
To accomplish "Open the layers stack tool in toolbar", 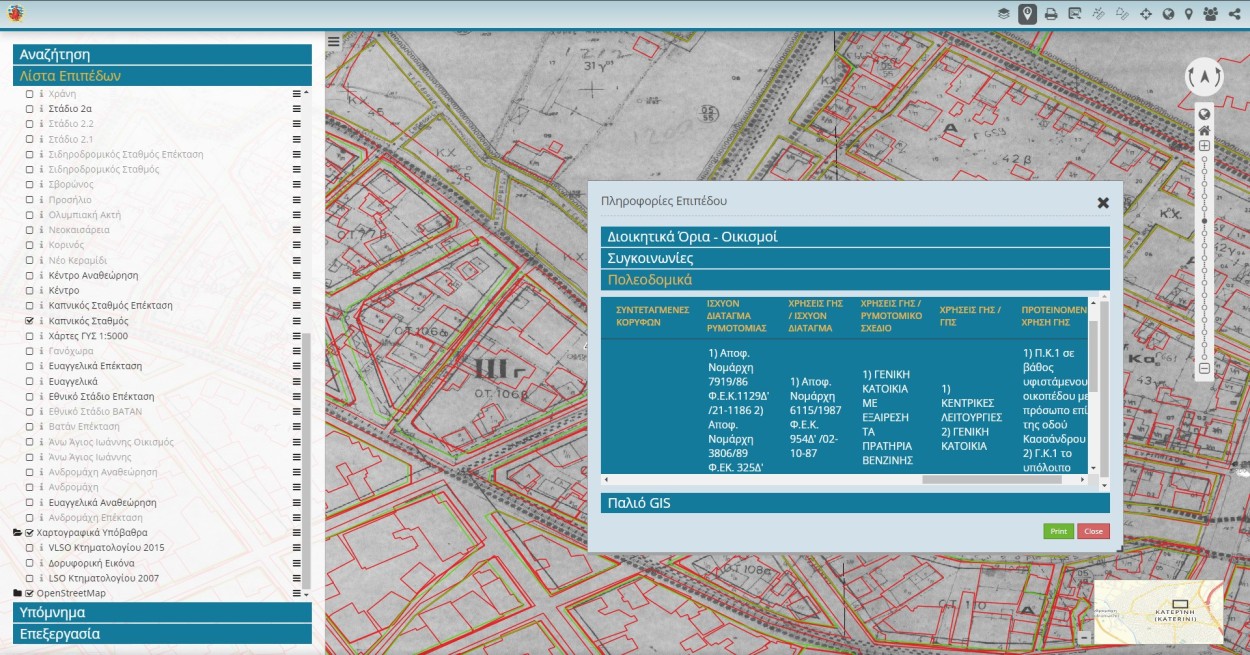I will coord(1003,14).
